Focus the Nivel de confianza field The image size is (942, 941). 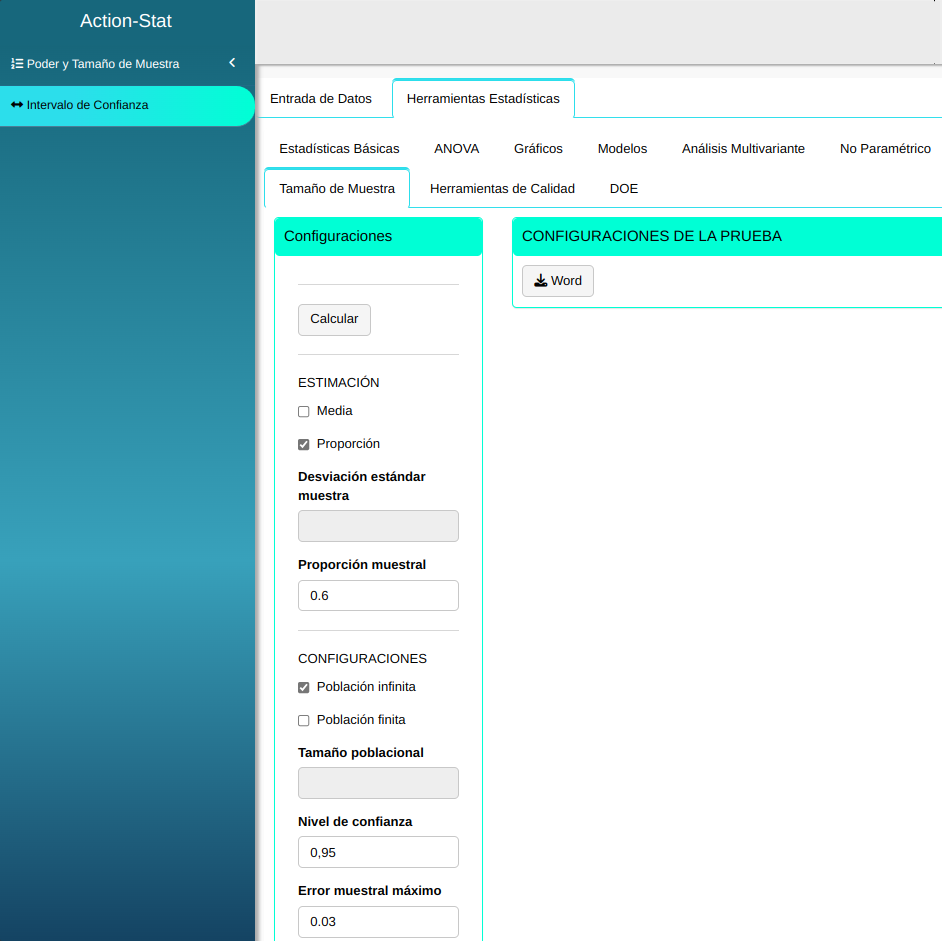[378, 852]
